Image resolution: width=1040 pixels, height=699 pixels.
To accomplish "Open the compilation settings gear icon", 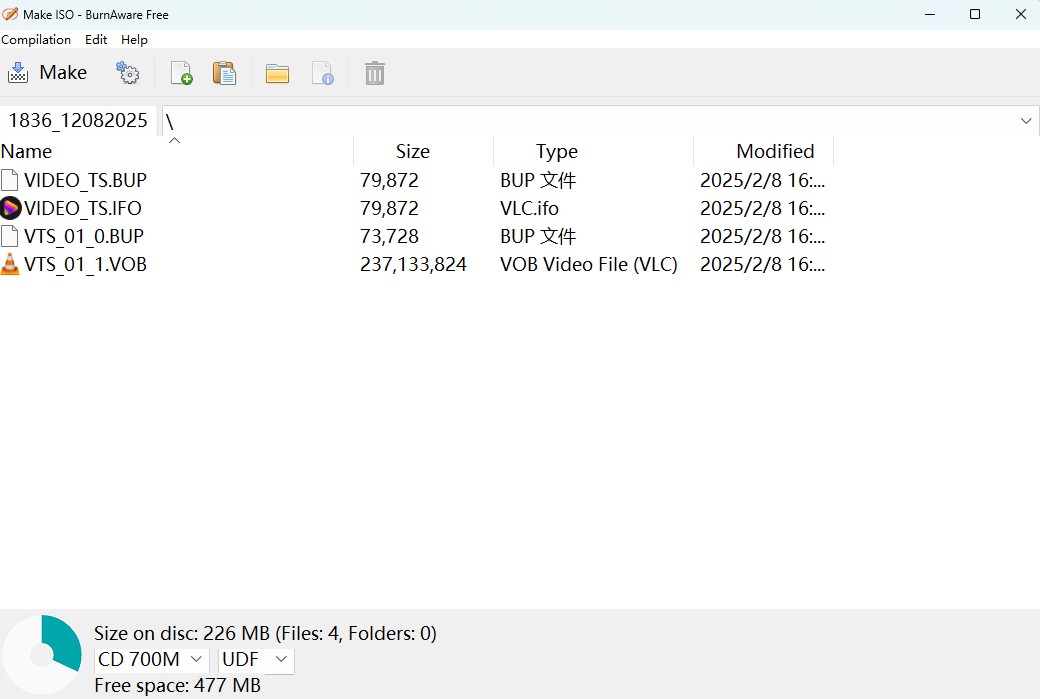I will [128, 72].
